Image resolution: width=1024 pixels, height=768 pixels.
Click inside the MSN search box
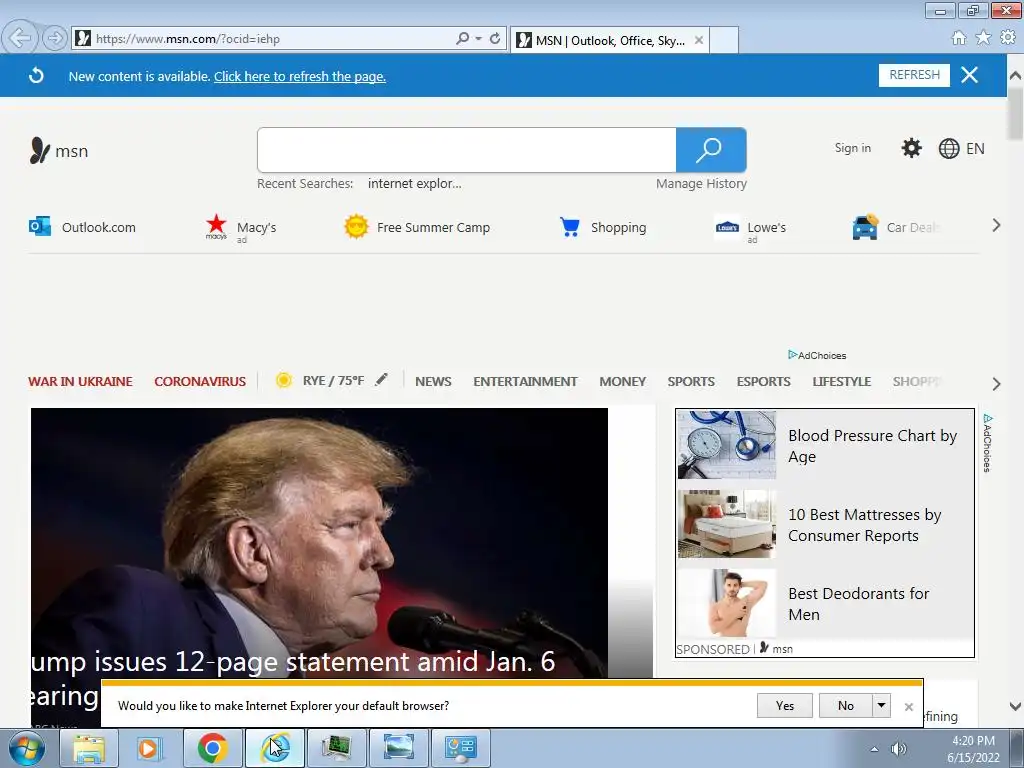coord(466,150)
